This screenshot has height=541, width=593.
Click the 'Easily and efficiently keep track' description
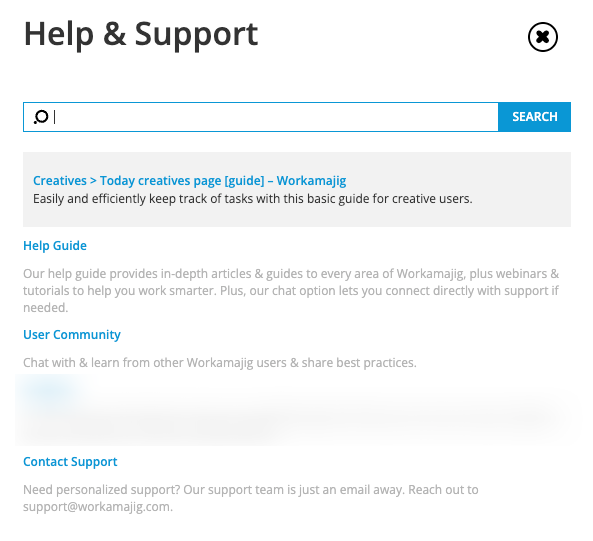pyautogui.click(x=253, y=198)
